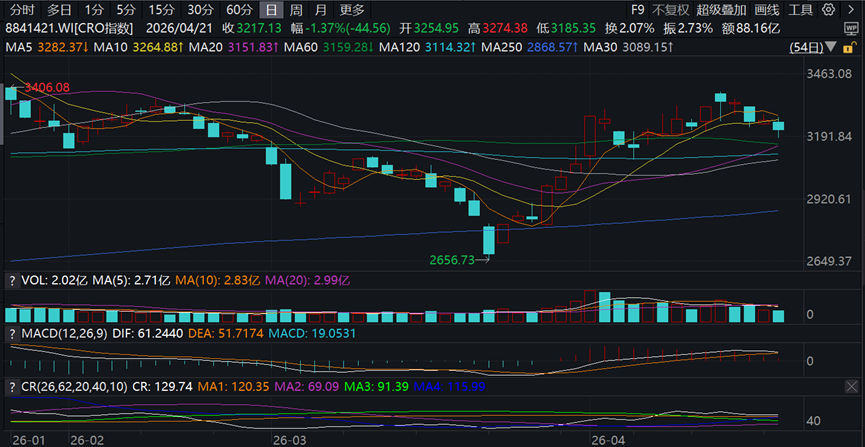This screenshot has width=865, height=447.
Task: Click the MACD(12,26,9) parameters label
Action: pos(65,333)
